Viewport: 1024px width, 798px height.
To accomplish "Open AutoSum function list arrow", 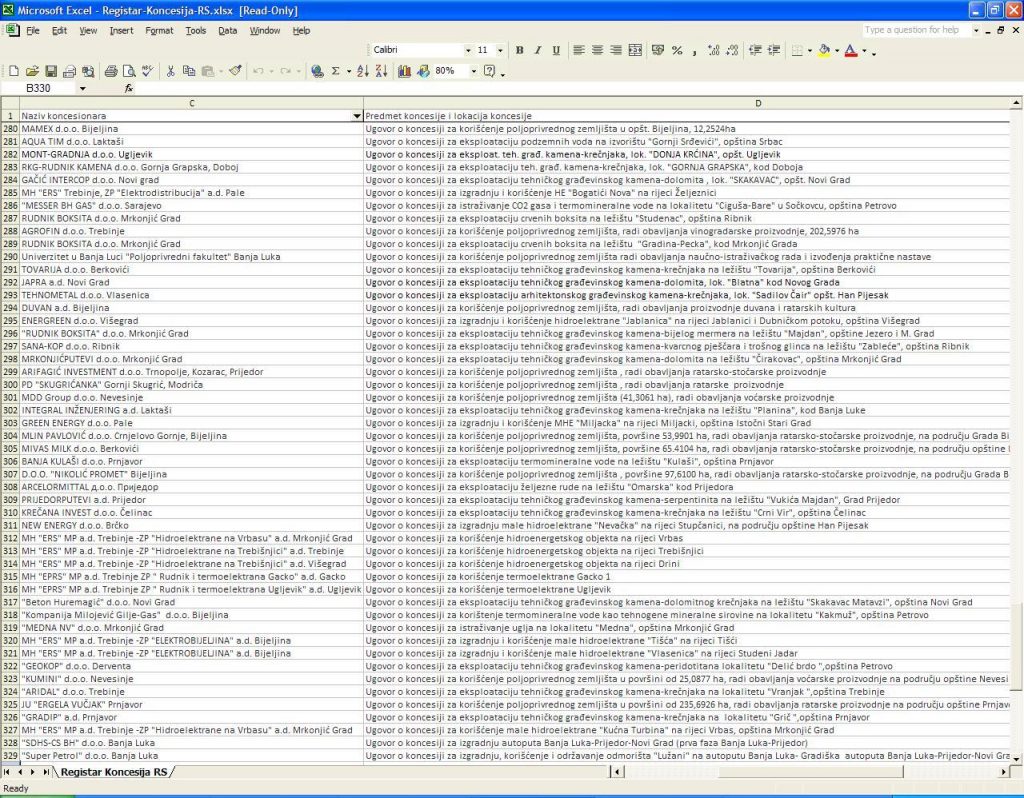I will pos(348,71).
